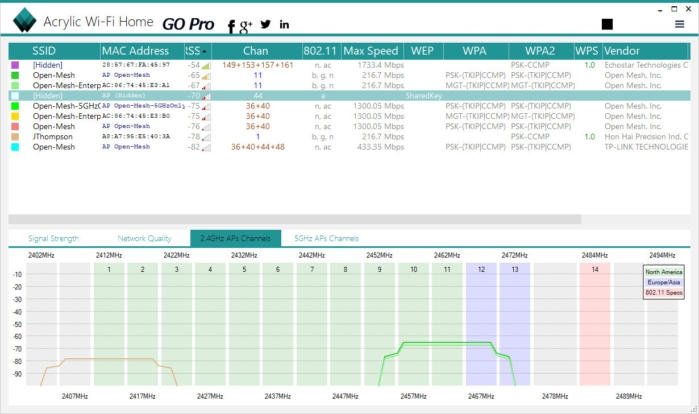Click the WEP column header
This screenshot has width=699, height=414.
[x=422, y=51]
